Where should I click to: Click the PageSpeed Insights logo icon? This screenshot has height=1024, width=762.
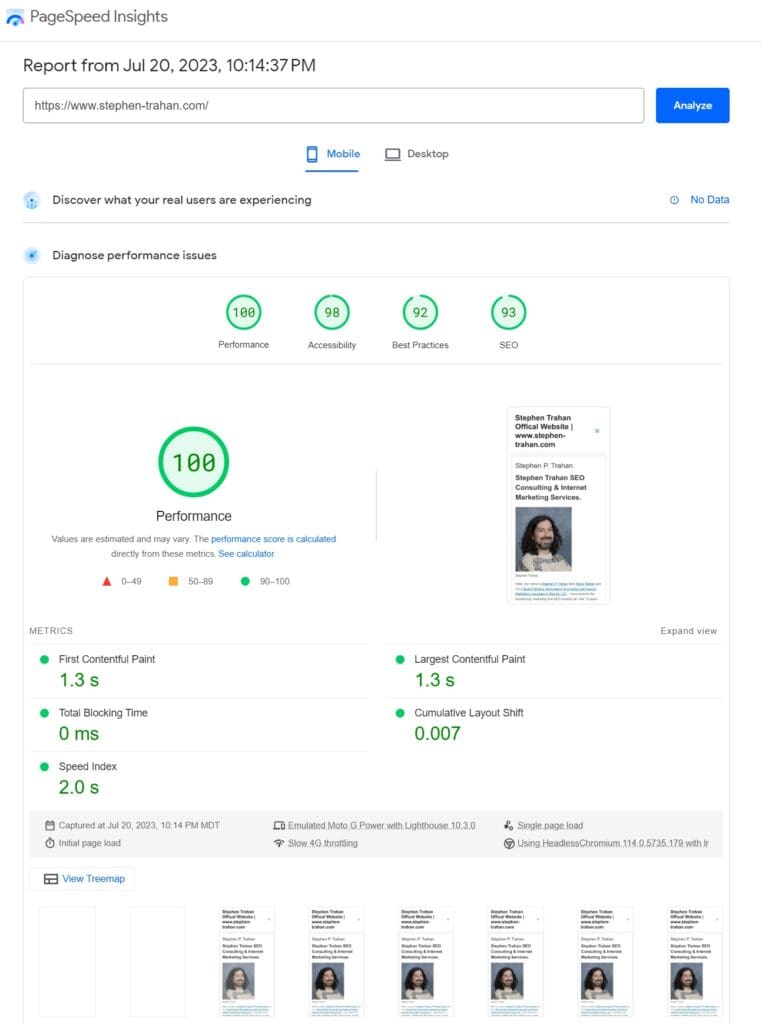tap(14, 18)
